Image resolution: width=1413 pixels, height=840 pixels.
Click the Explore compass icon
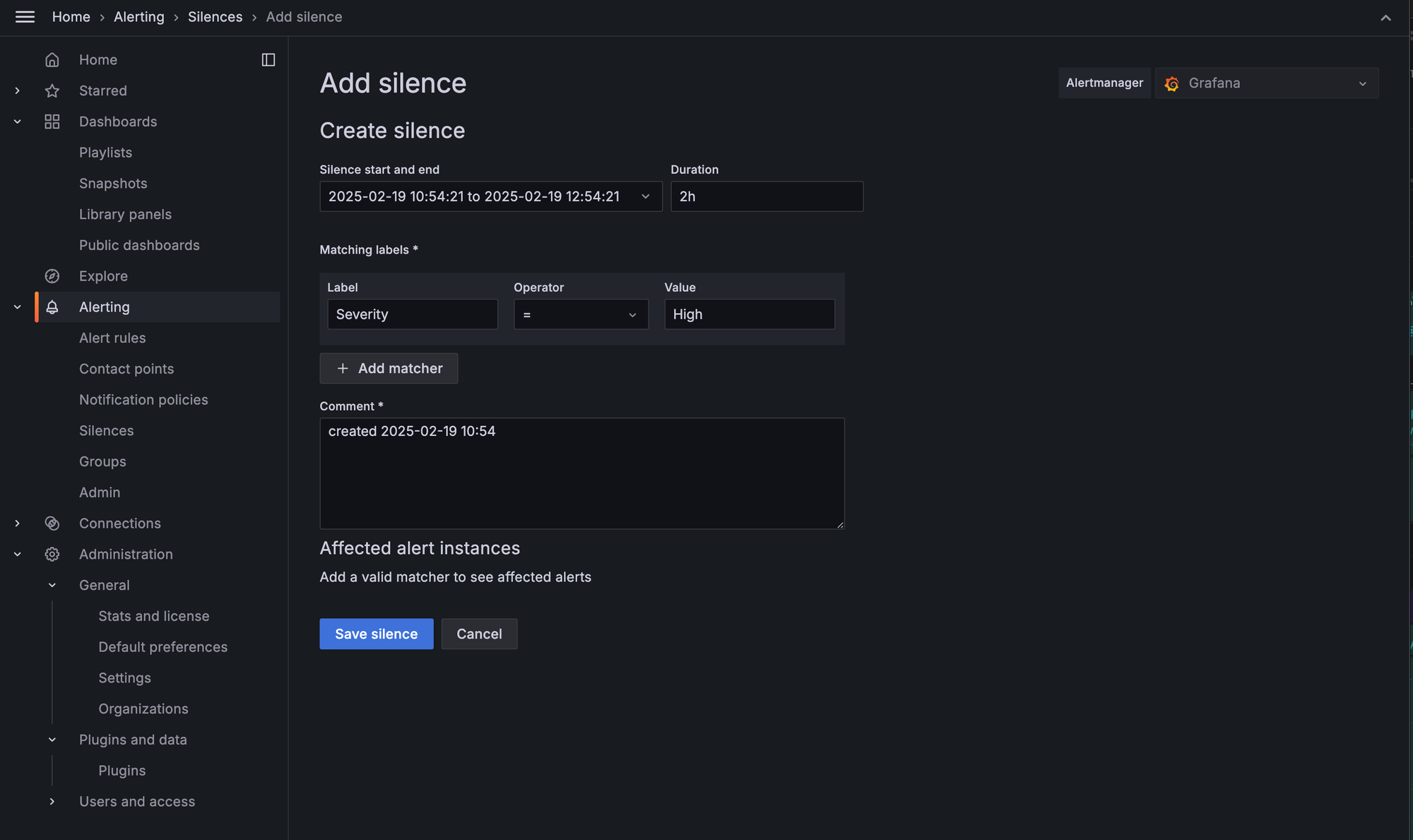[52, 276]
